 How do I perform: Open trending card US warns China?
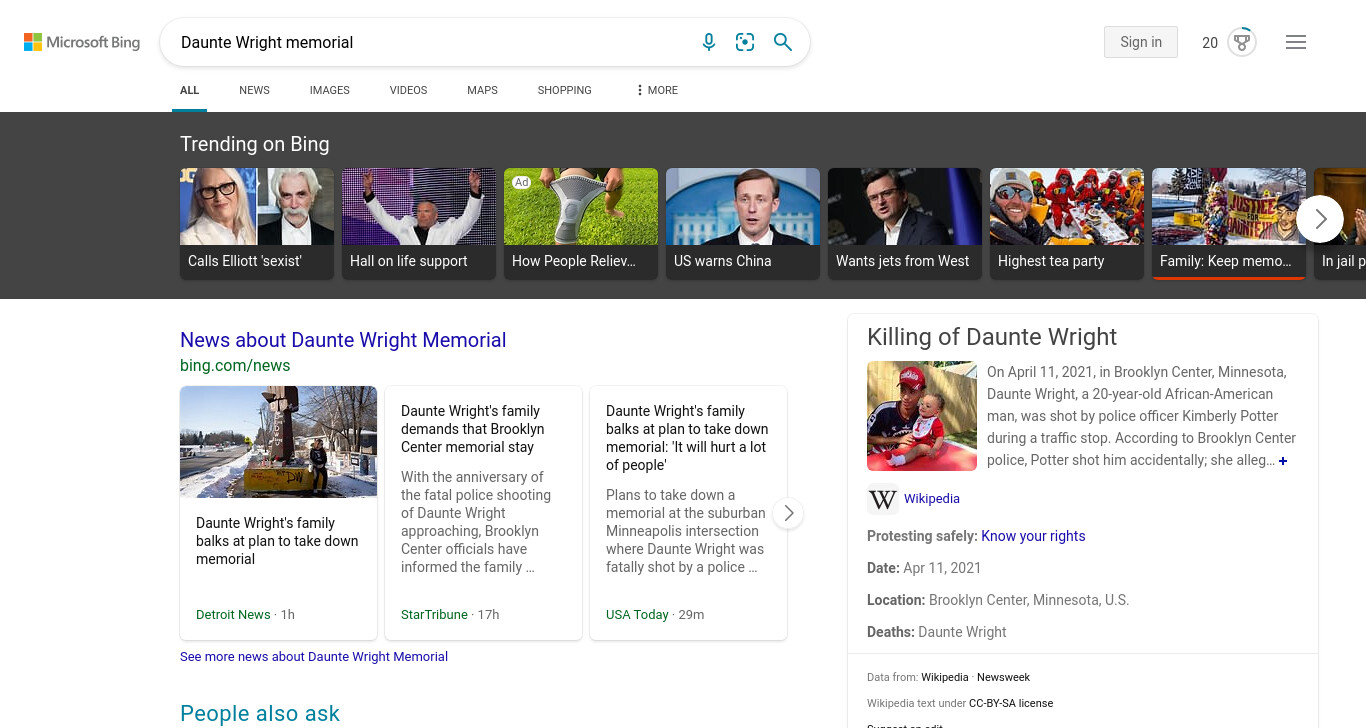point(743,223)
